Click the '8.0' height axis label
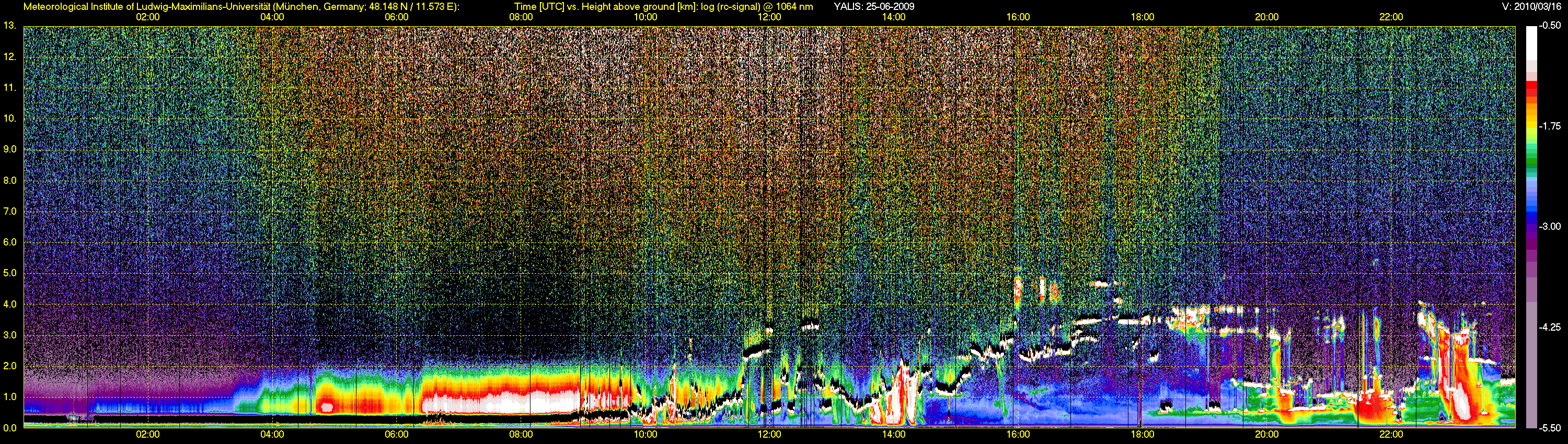This screenshot has height=444, width=1568. coord(10,180)
